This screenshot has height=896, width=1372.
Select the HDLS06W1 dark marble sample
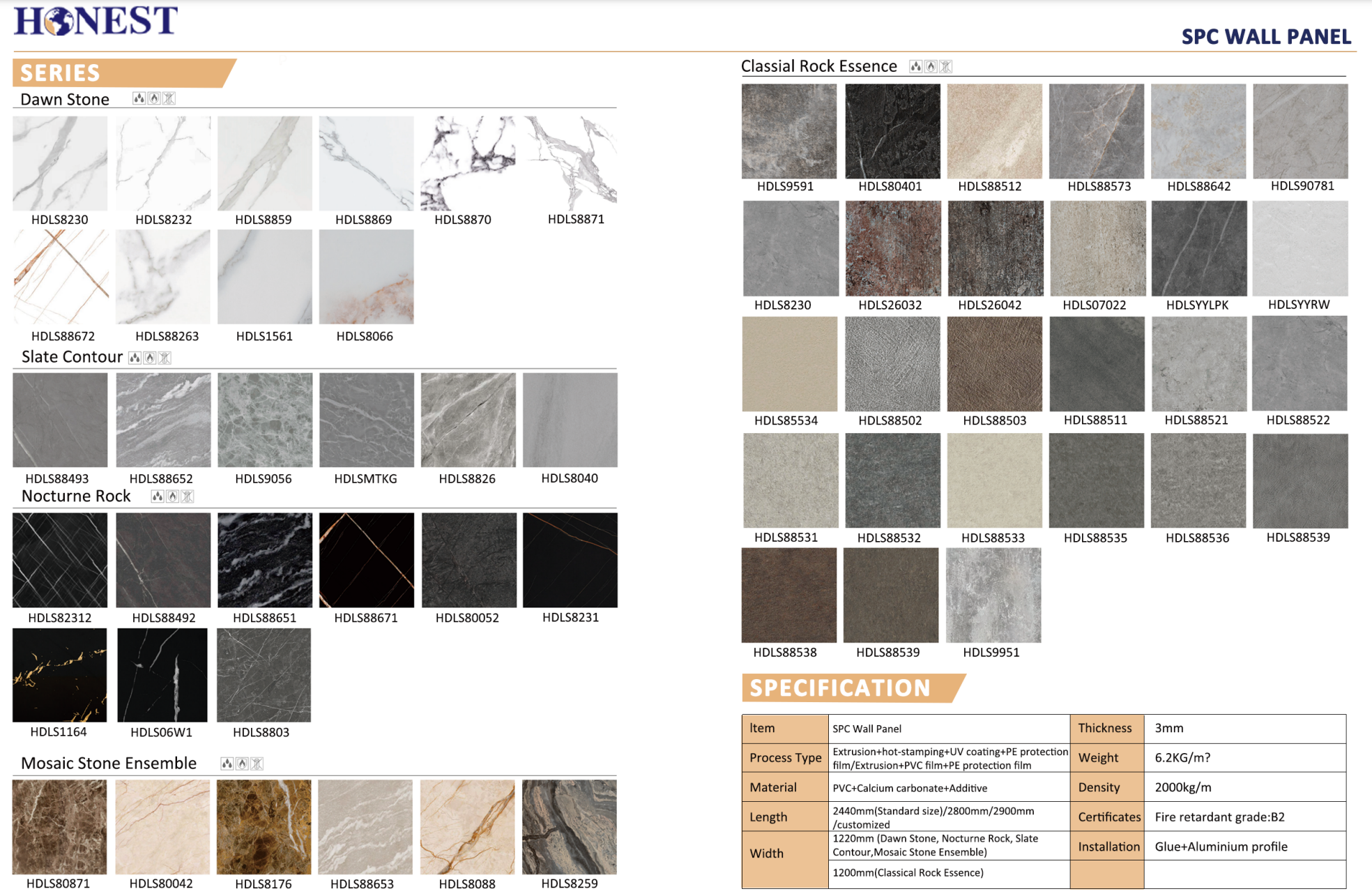coord(162,675)
